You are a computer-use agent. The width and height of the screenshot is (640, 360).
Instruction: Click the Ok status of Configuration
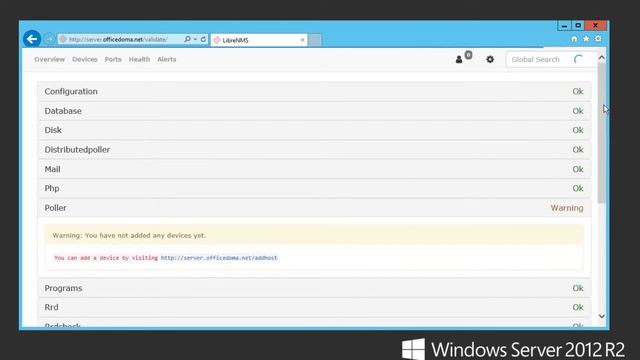tap(578, 91)
